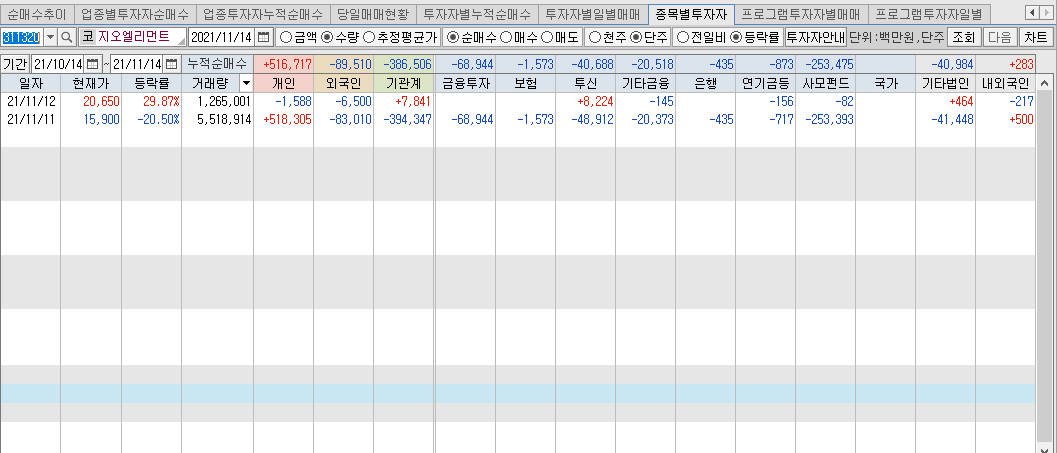Click the 기타법인 column header

[x=945, y=84]
